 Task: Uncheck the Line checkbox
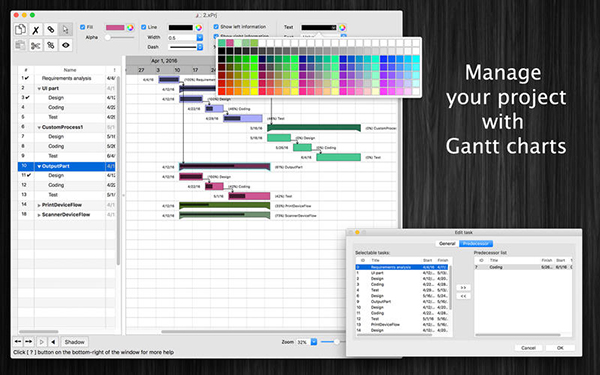pos(143,27)
